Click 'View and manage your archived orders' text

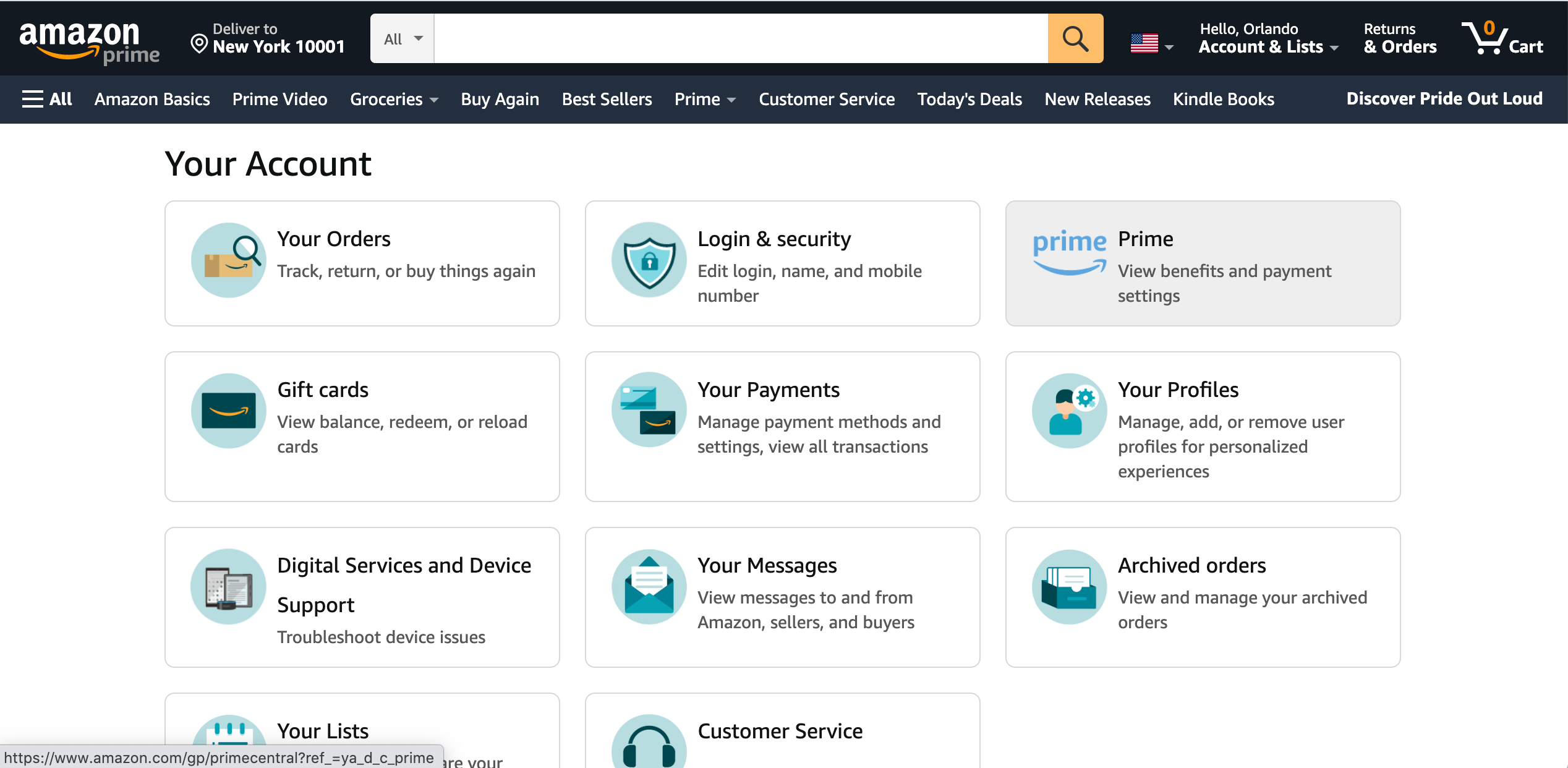click(1243, 610)
